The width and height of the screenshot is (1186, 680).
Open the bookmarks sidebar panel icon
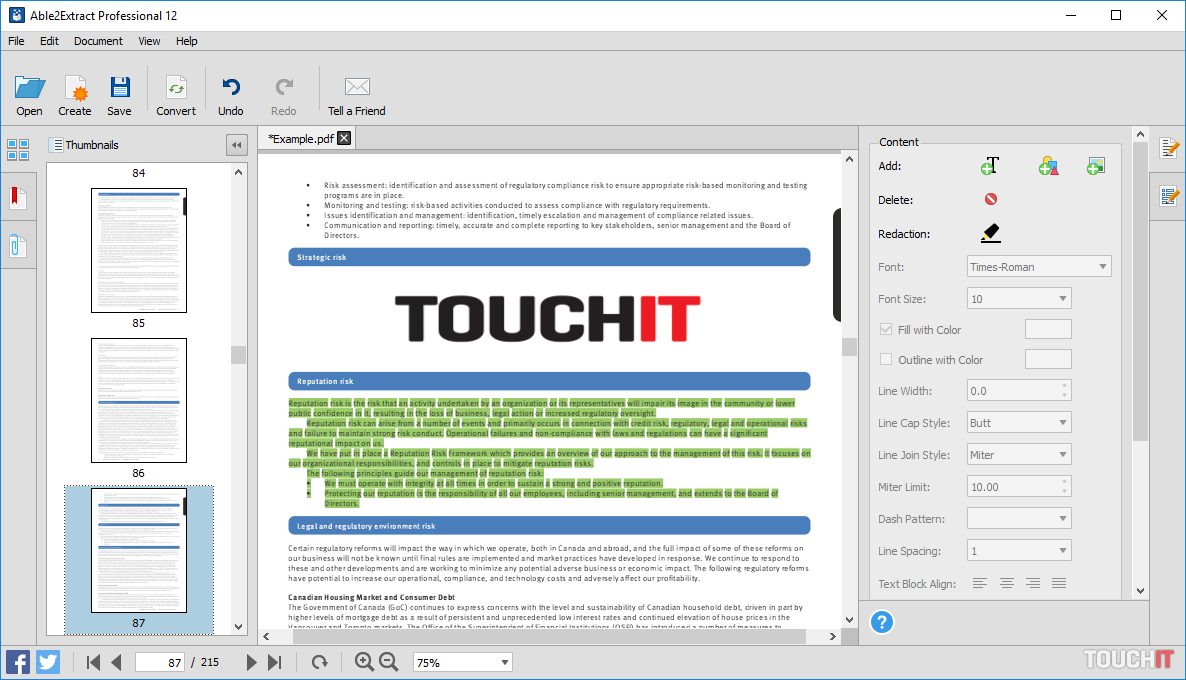coord(18,197)
